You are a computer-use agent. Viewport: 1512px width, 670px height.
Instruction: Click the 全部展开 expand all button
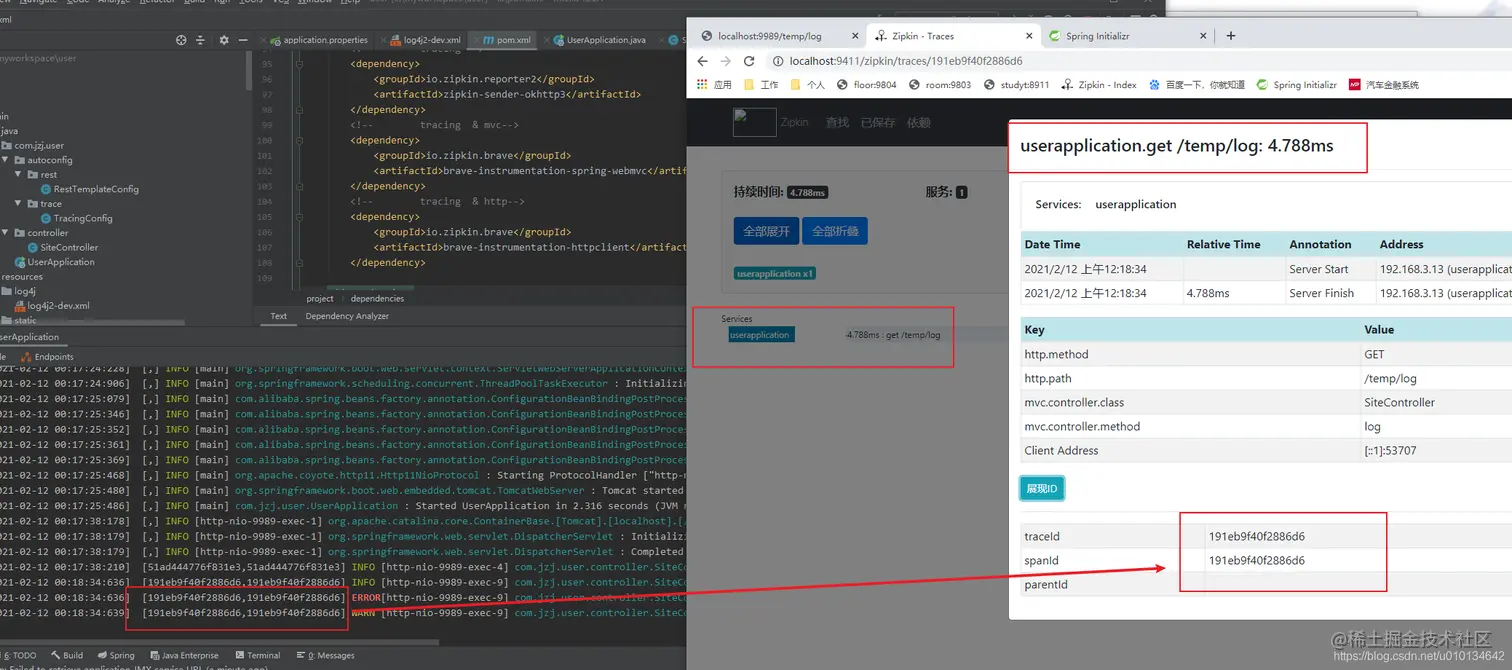point(766,231)
